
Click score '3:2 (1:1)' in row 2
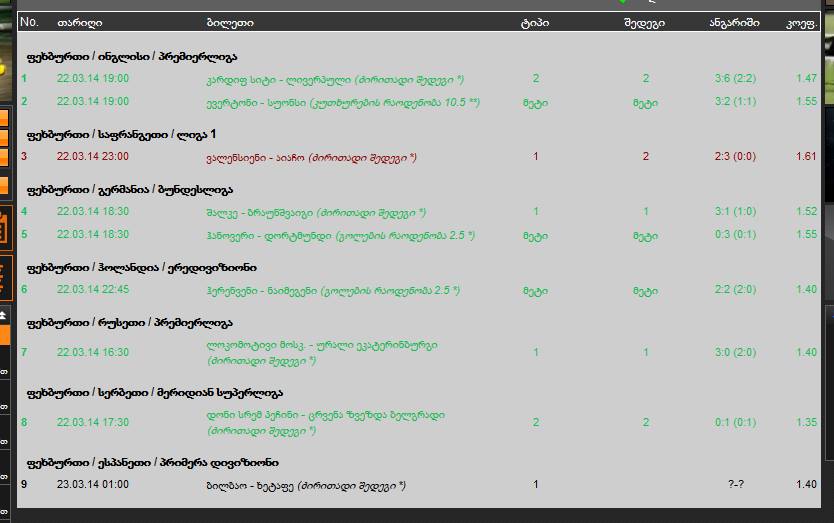click(x=735, y=102)
